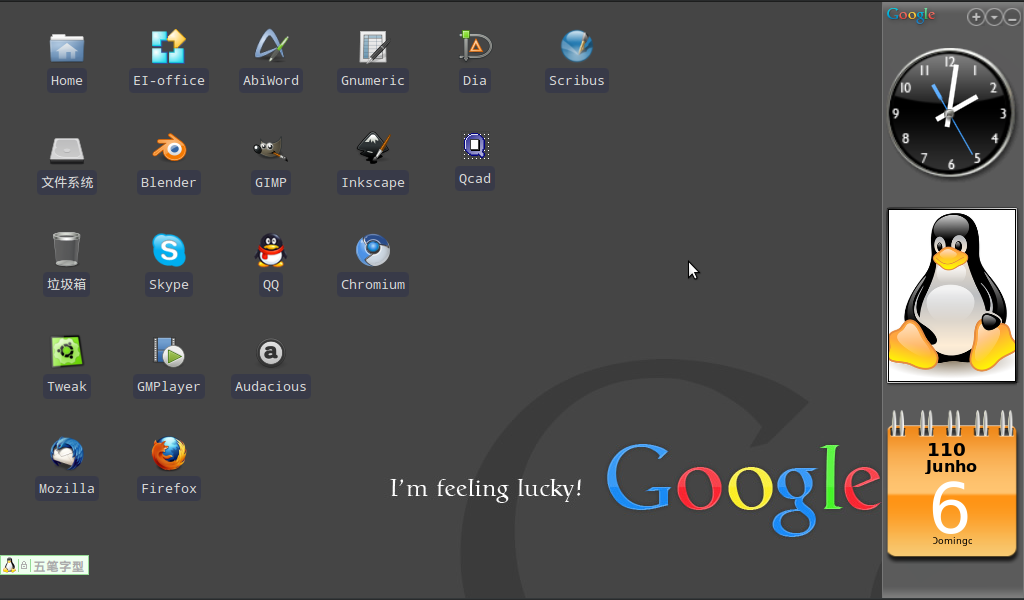Open the Chromium browser icon

(x=373, y=250)
